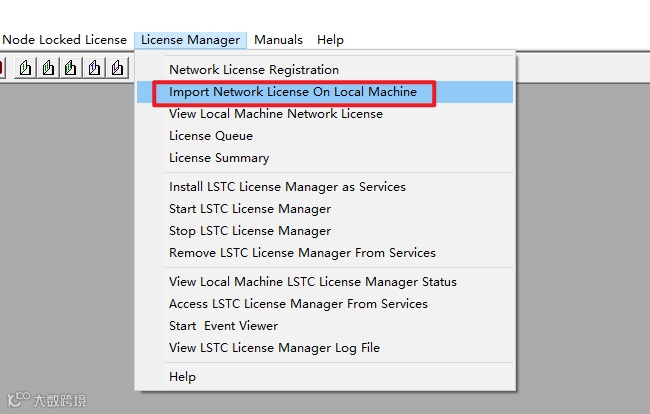Select View Local Machine Network License
The image size is (650, 414).
point(275,114)
